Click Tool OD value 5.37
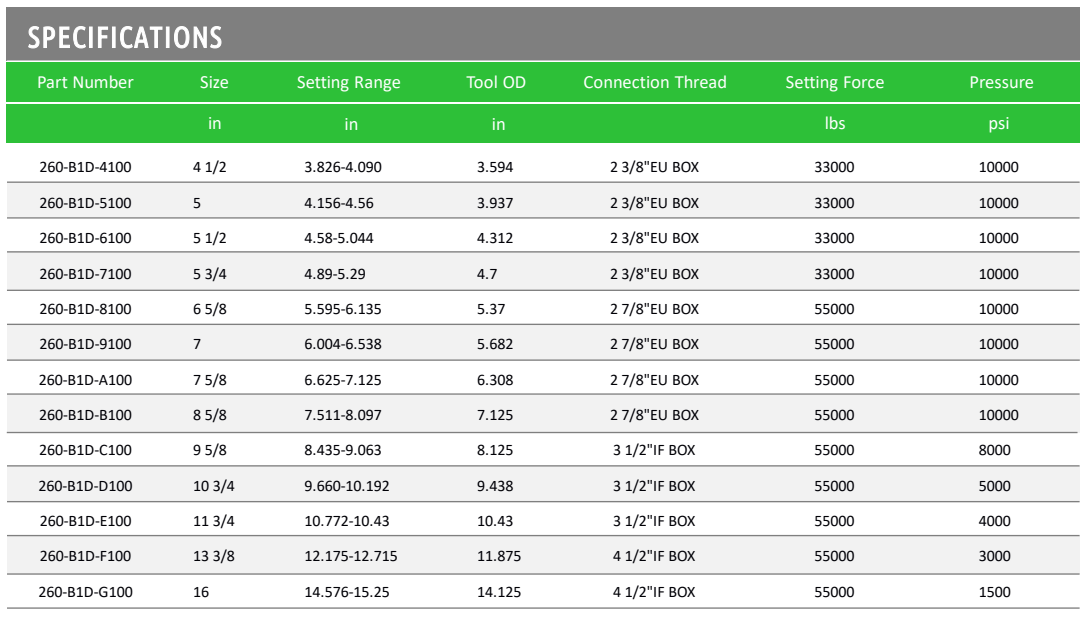Screen dimensions: 1085x620 (x=491, y=309)
